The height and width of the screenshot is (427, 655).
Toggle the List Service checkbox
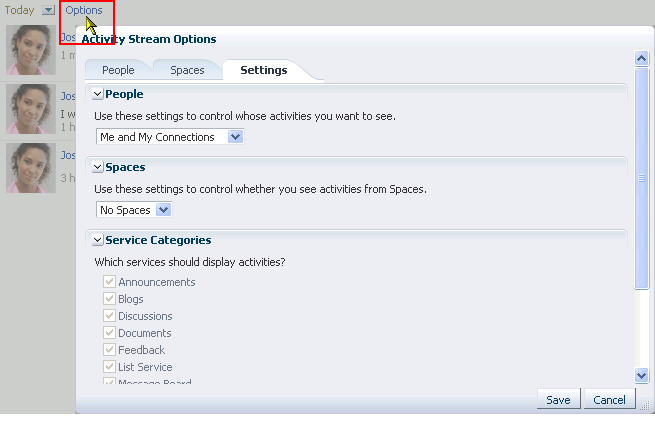[x=109, y=366]
